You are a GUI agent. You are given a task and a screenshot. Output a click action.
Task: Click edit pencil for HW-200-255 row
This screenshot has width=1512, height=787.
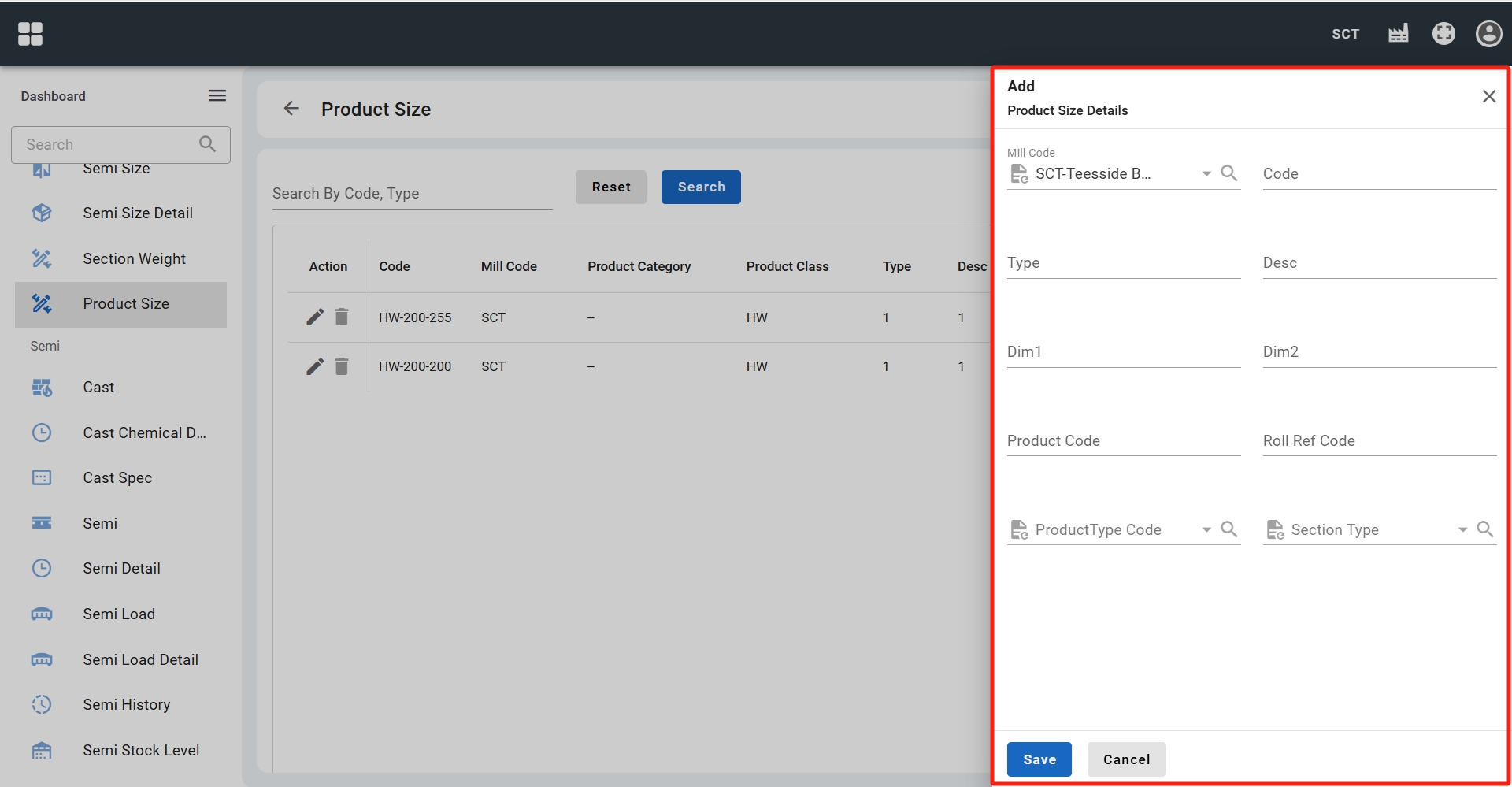point(315,317)
